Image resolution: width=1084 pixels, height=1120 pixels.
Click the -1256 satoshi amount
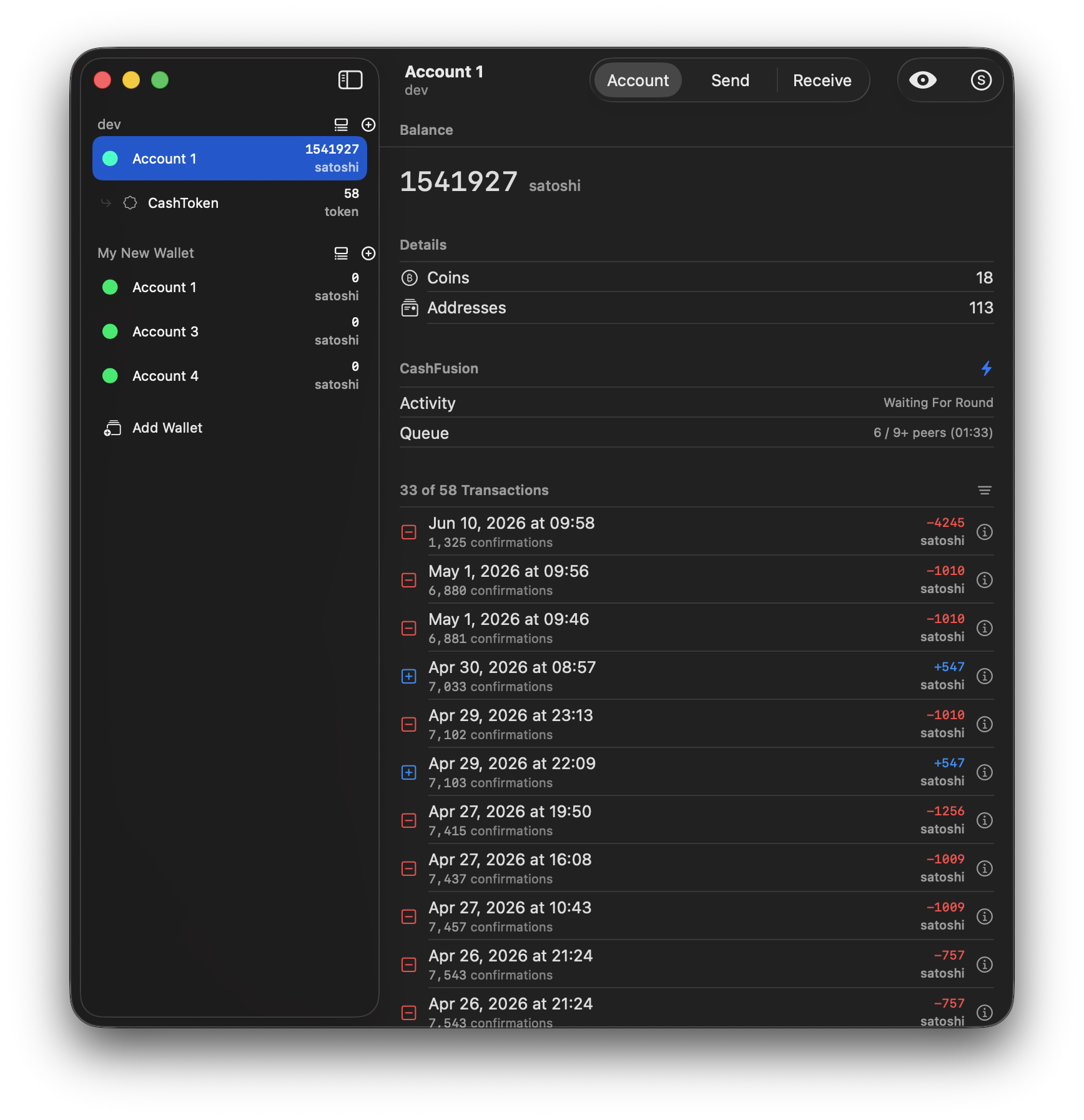click(x=945, y=811)
